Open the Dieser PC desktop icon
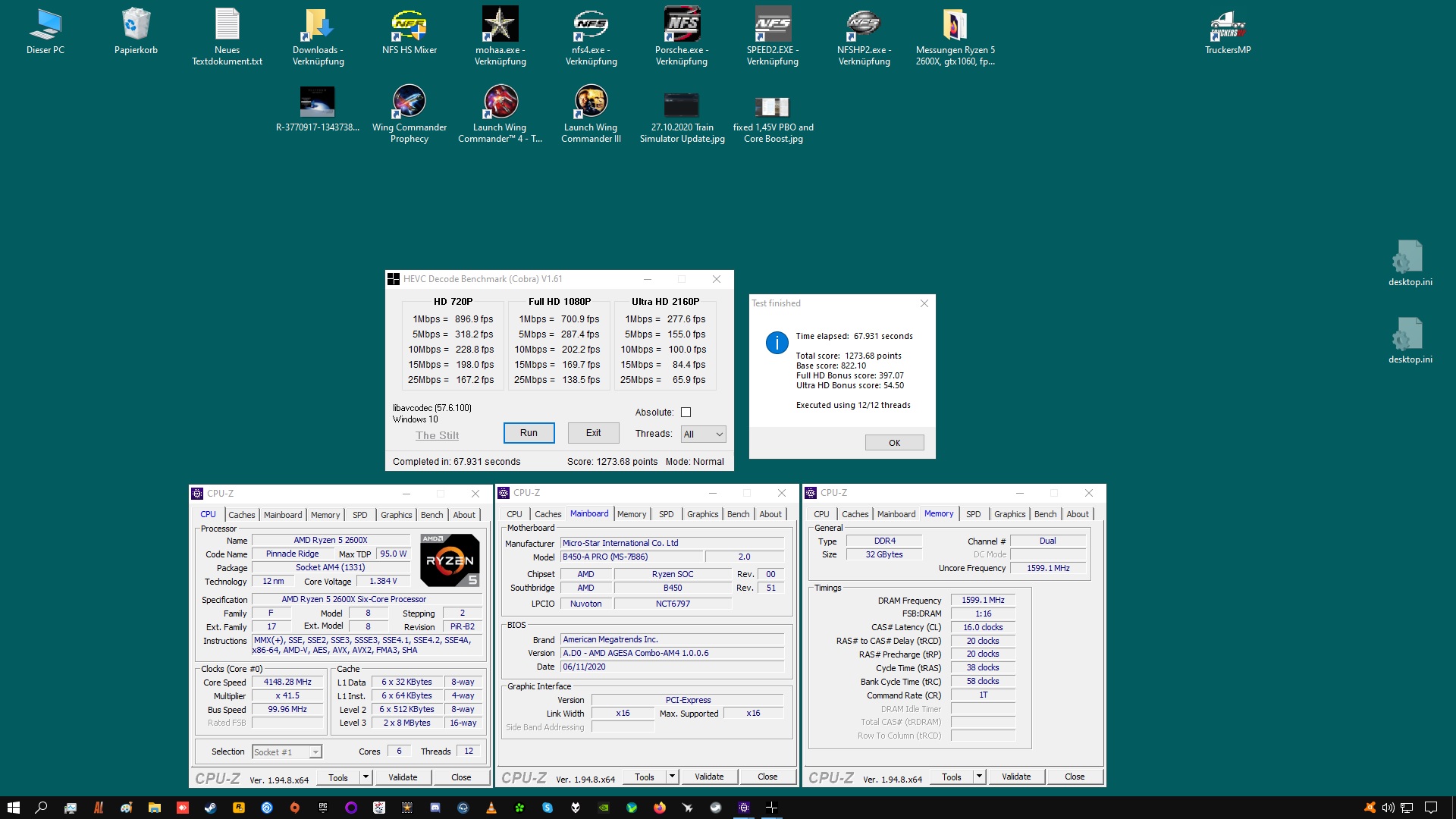 tap(45, 33)
